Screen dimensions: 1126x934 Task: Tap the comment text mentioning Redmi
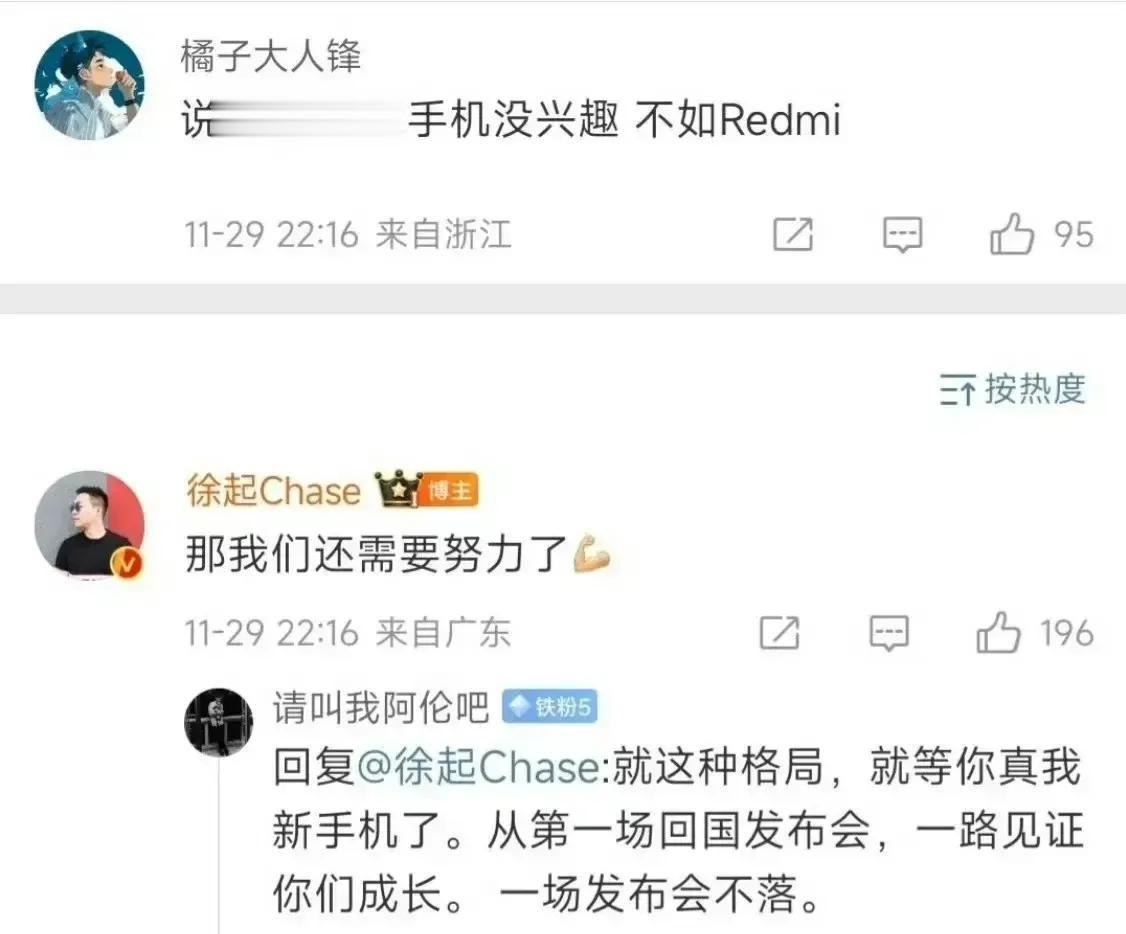511,118
